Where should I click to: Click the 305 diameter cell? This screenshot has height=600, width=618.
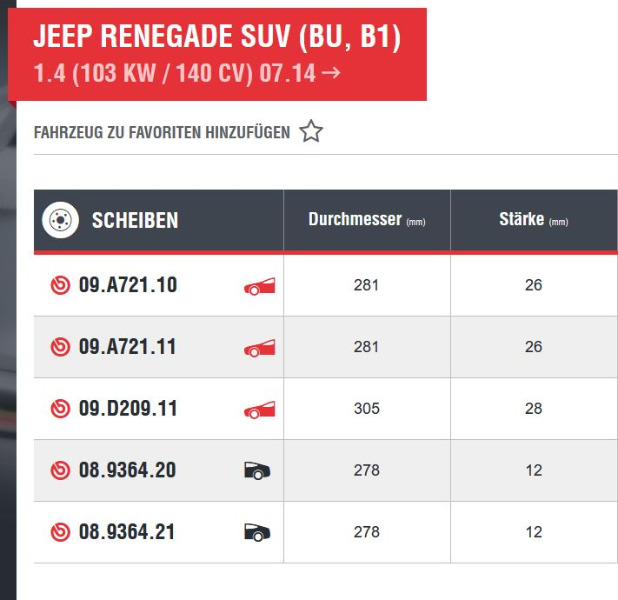pos(366,409)
